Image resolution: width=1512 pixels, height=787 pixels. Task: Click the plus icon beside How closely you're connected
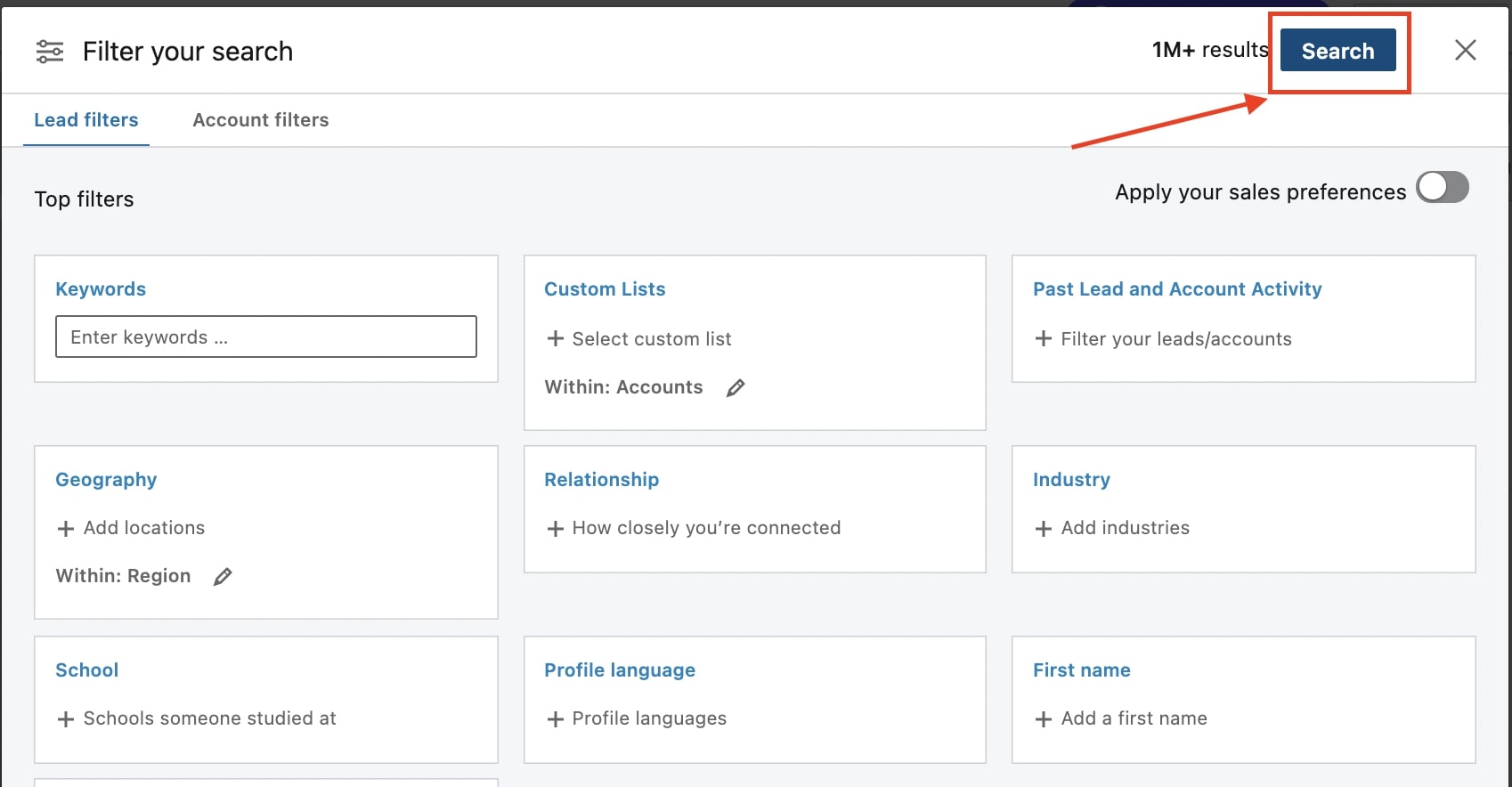click(x=555, y=528)
